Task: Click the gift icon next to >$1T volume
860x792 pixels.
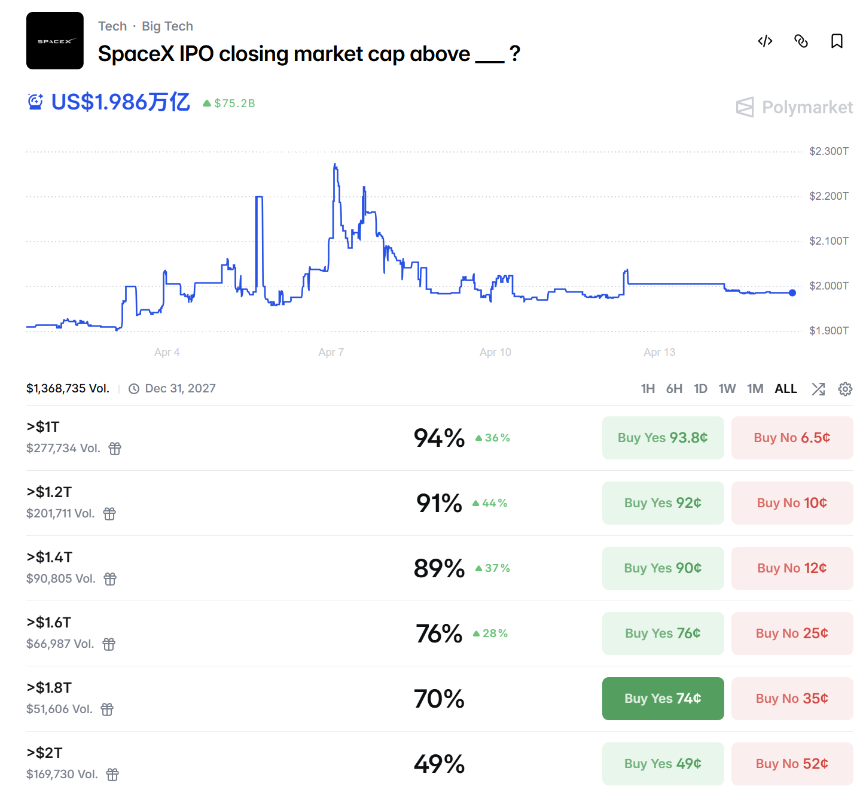Action: coord(114,448)
